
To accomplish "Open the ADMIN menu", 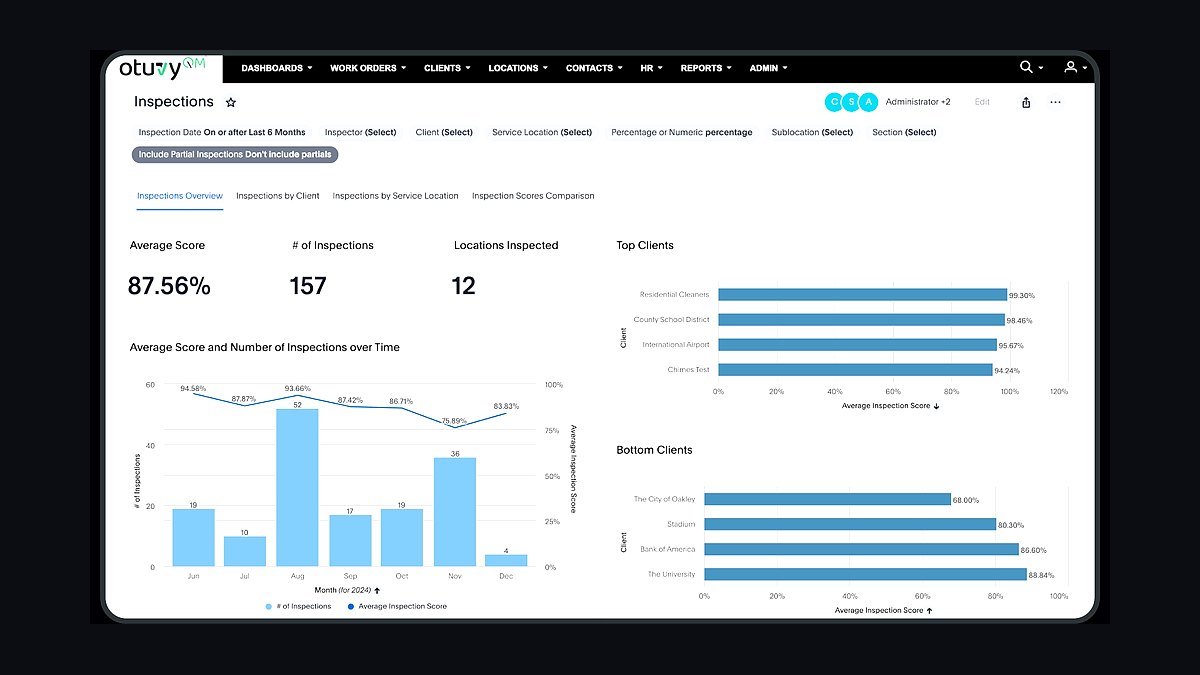I will point(769,68).
